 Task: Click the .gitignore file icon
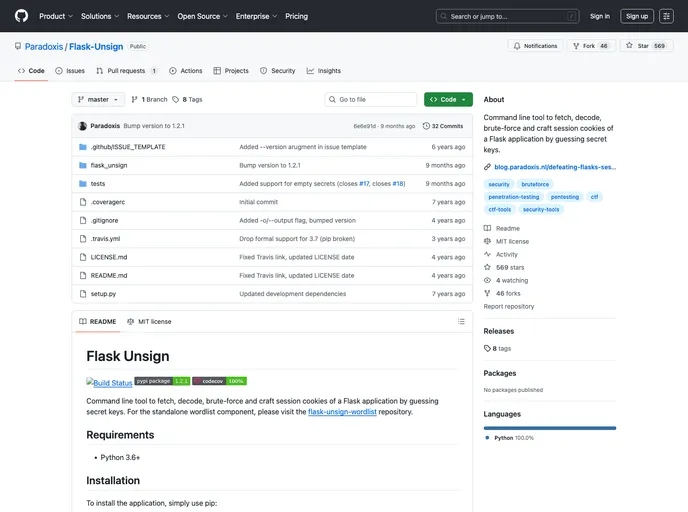pos(82,221)
